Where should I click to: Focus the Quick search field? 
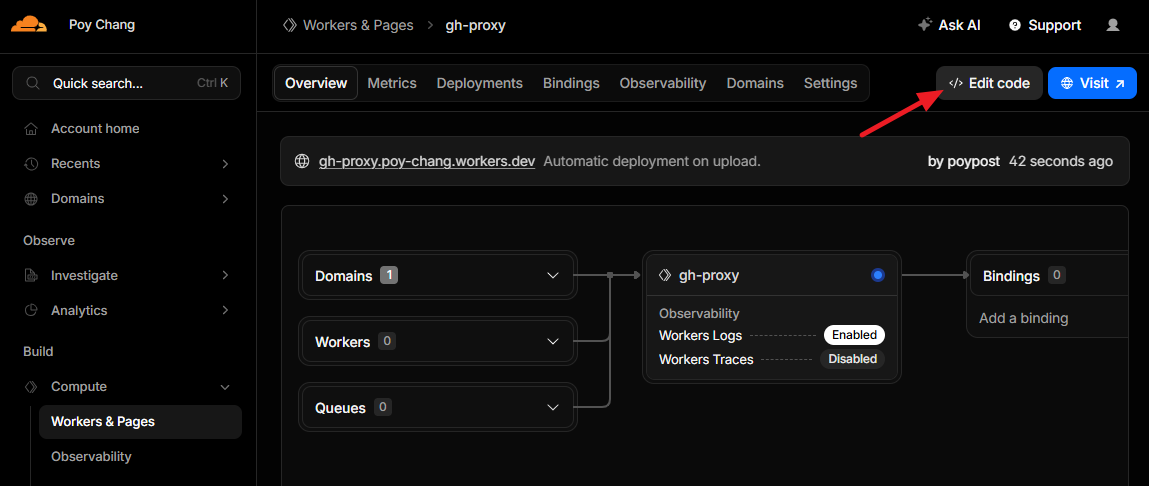point(126,84)
